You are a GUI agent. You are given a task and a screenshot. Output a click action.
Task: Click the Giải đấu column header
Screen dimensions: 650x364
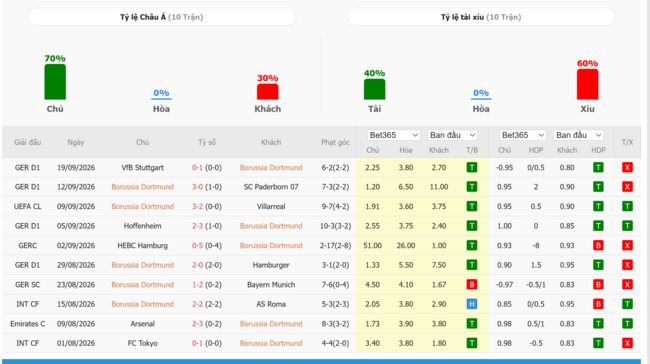(x=27, y=142)
